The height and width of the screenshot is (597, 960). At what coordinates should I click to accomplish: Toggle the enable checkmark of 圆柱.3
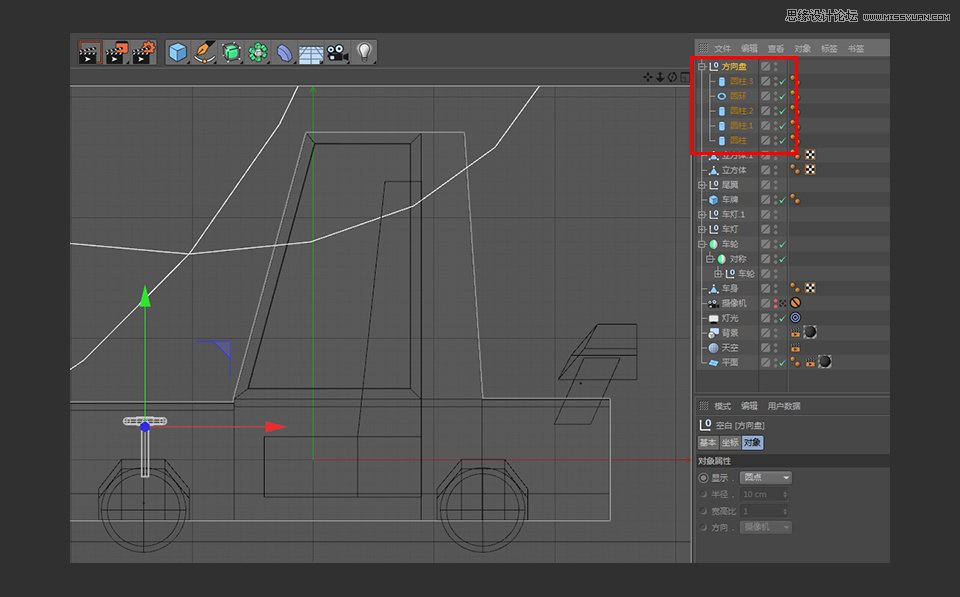pyautogui.click(x=781, y=82)
